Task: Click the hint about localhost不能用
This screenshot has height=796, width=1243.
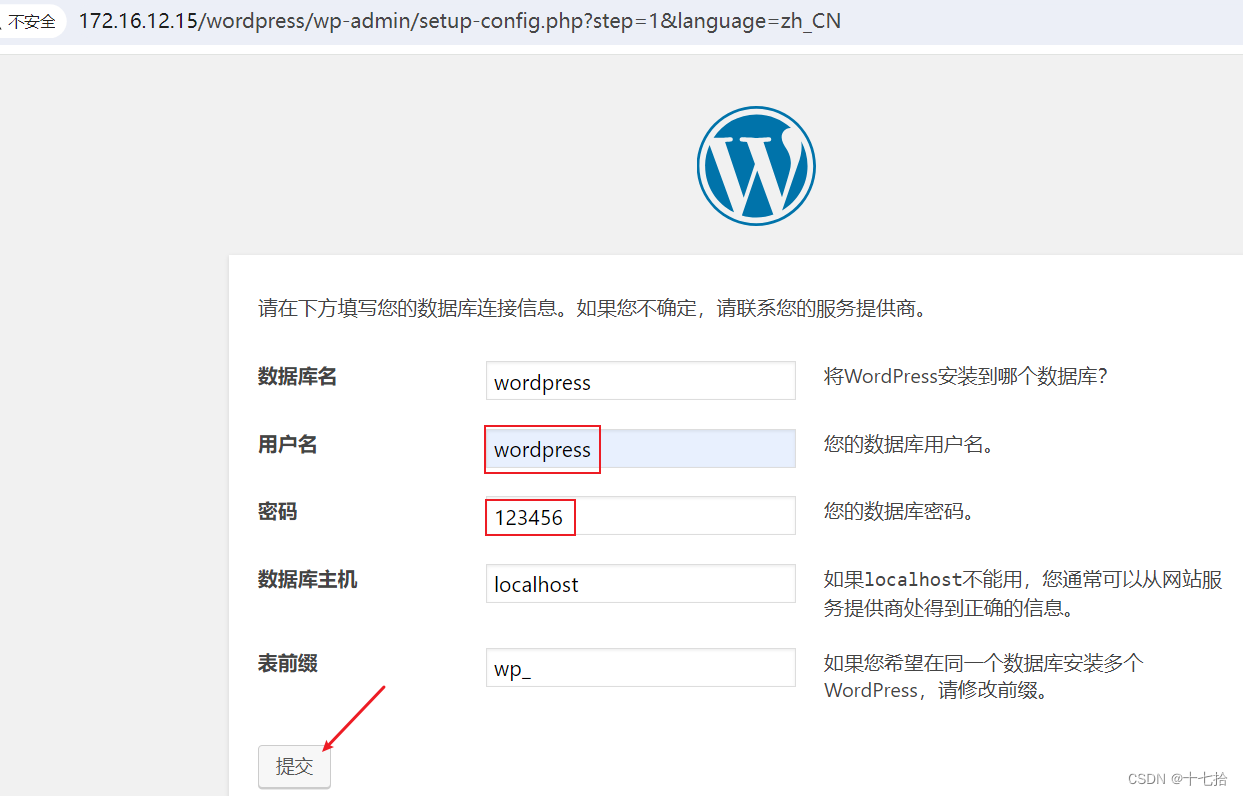Action: 1023,594
